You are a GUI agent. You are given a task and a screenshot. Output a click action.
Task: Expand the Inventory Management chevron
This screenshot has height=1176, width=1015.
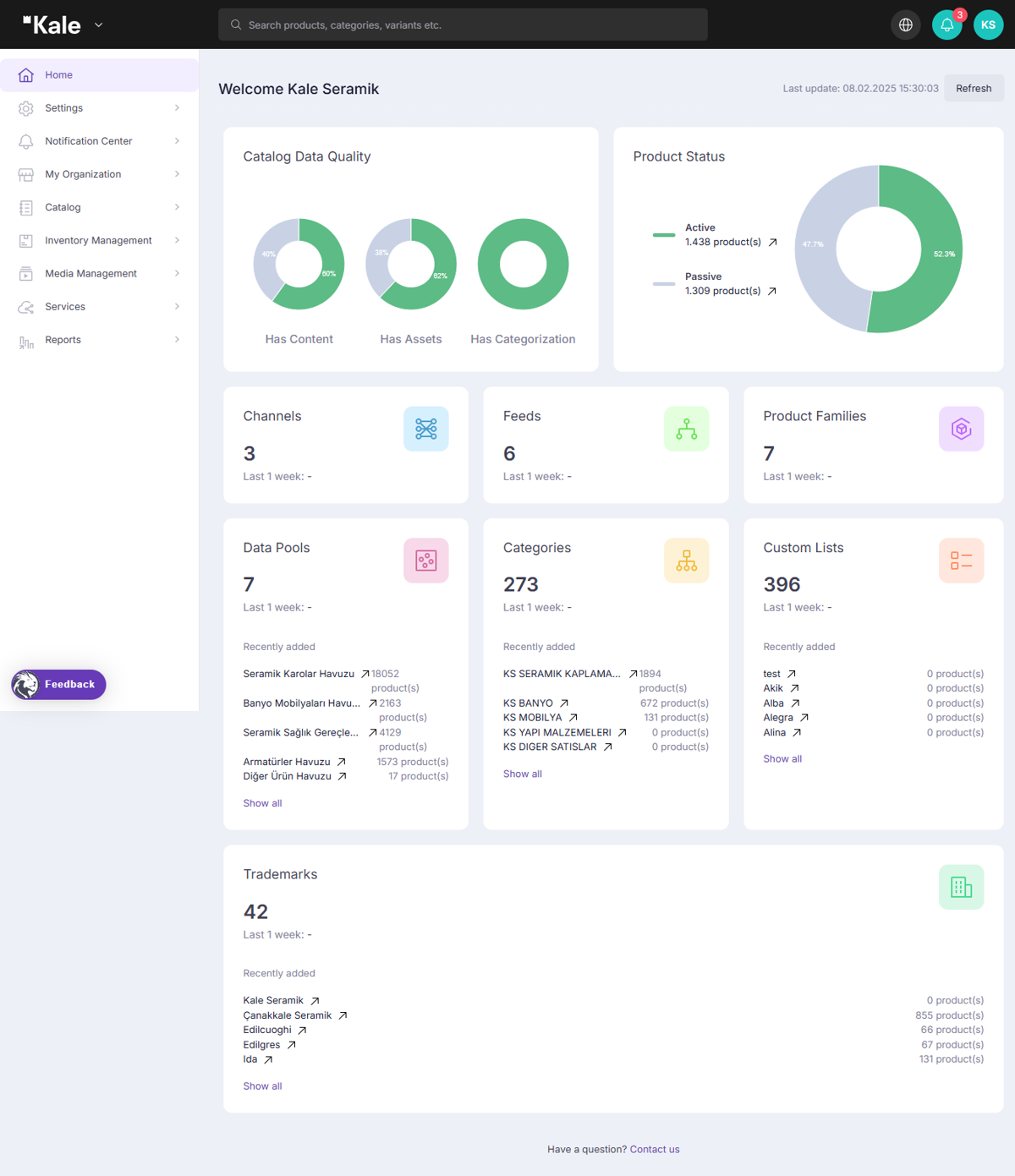click(x=177, y=240)
